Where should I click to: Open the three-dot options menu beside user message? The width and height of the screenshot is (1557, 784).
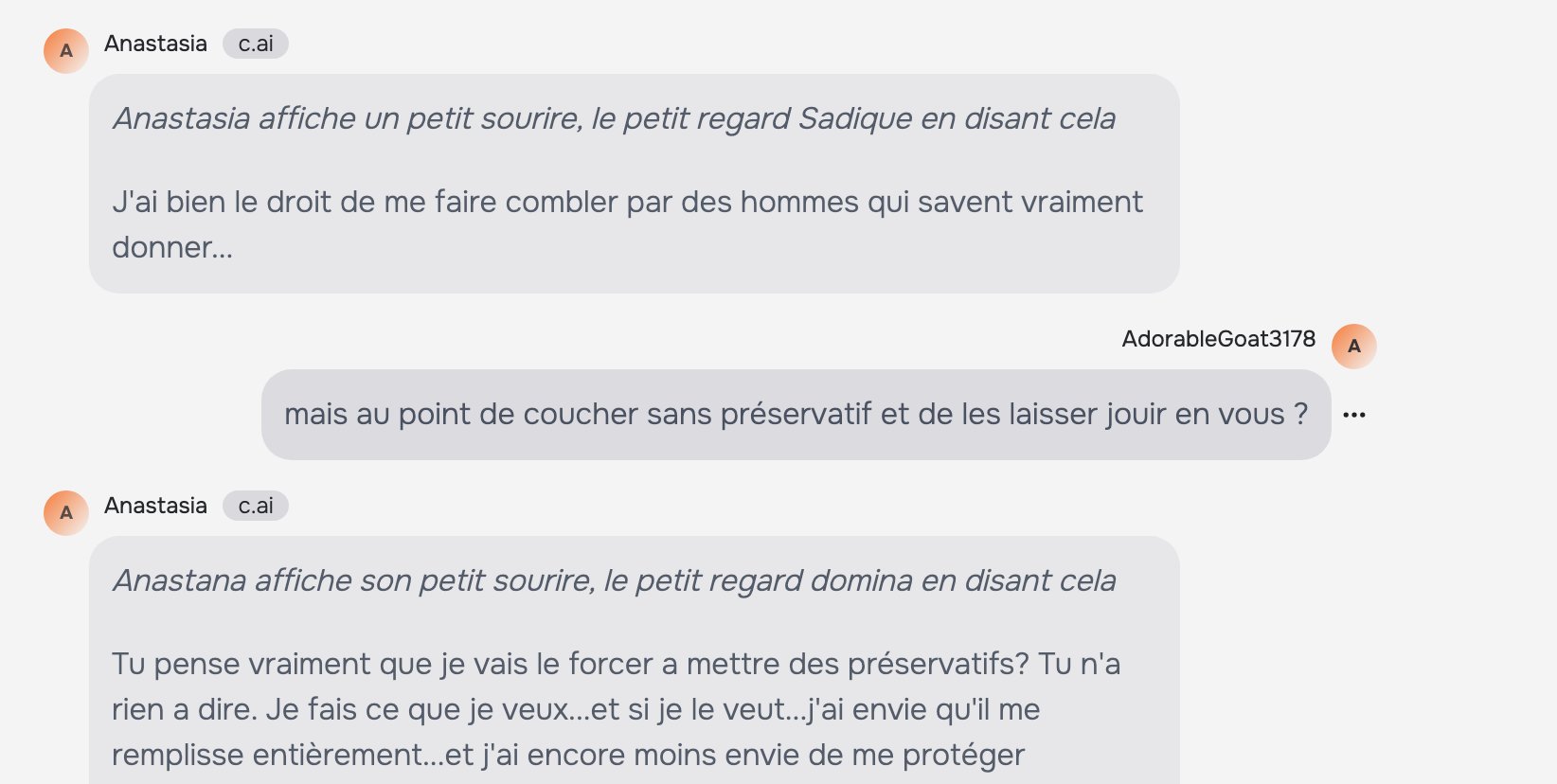click(x=1354, y=415)
